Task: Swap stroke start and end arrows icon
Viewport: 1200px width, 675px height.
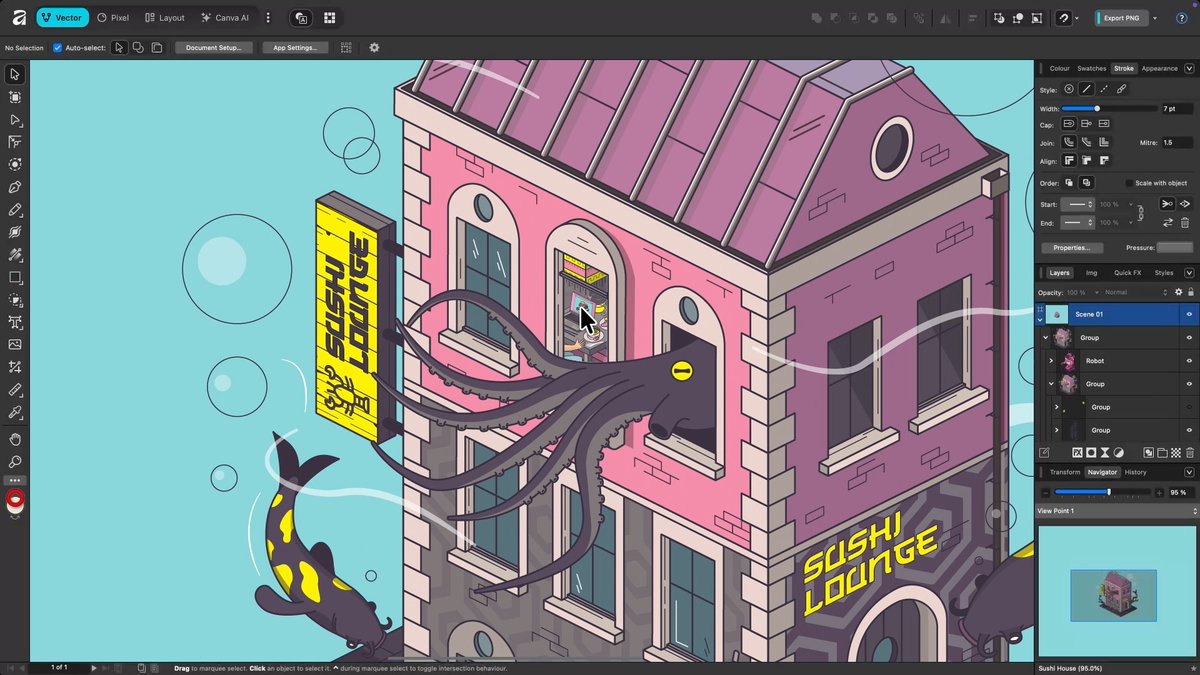Action: click(x=1167, y=222)
